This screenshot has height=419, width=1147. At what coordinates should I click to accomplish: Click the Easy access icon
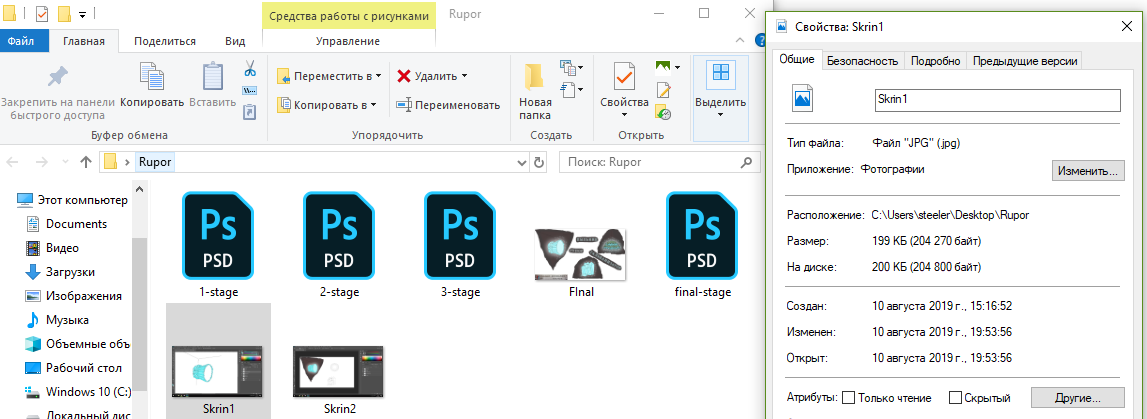pyautogui.click(x=568, y=89)
